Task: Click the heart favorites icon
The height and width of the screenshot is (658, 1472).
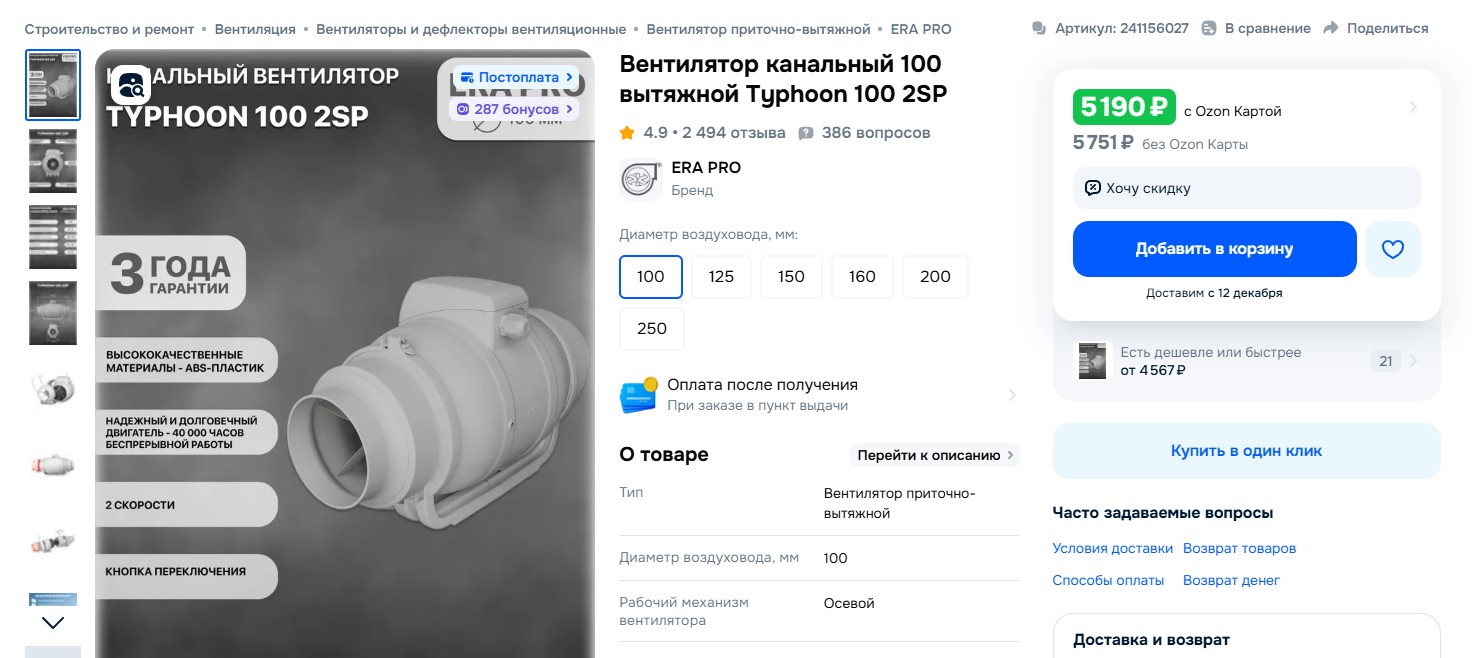Action: 1392,249
